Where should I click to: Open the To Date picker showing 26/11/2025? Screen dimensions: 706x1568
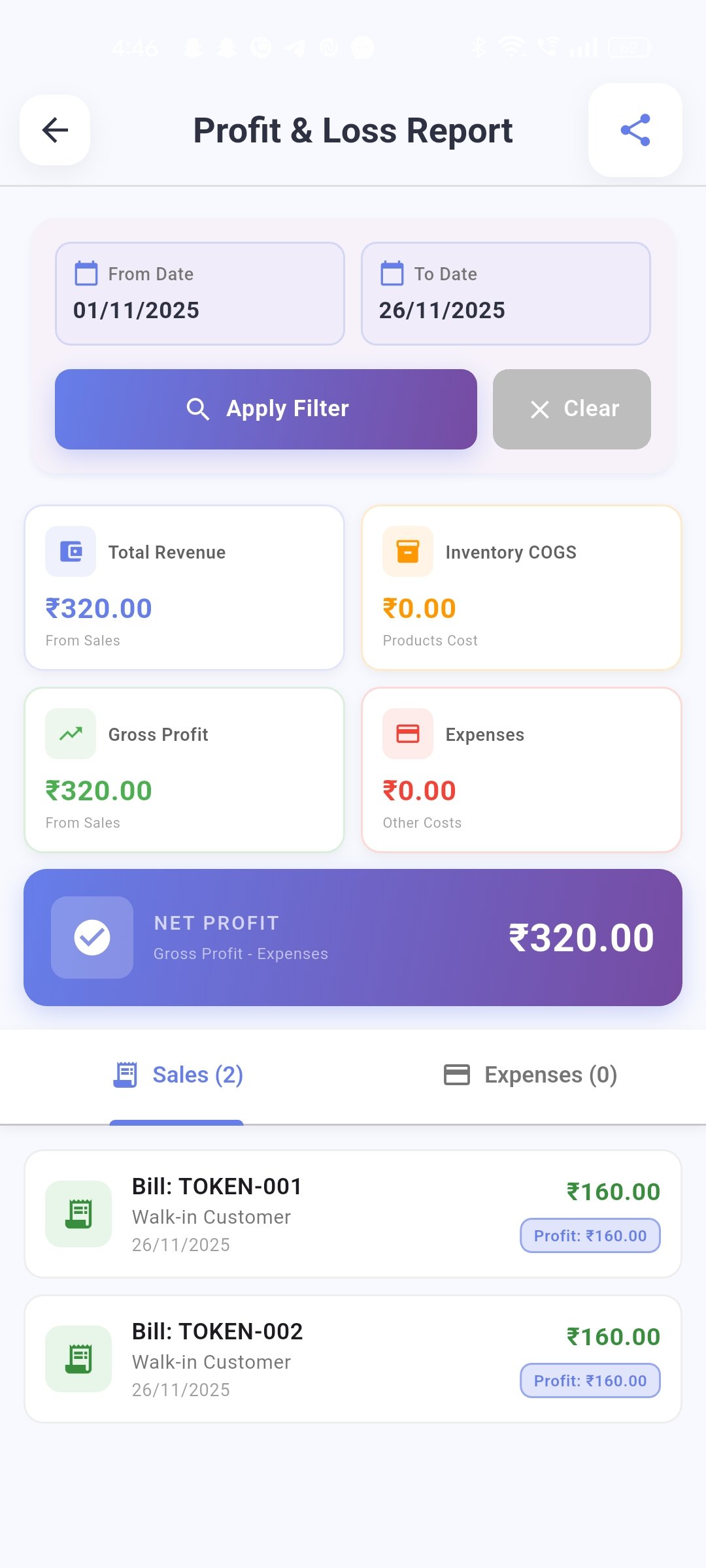point(505,293)
